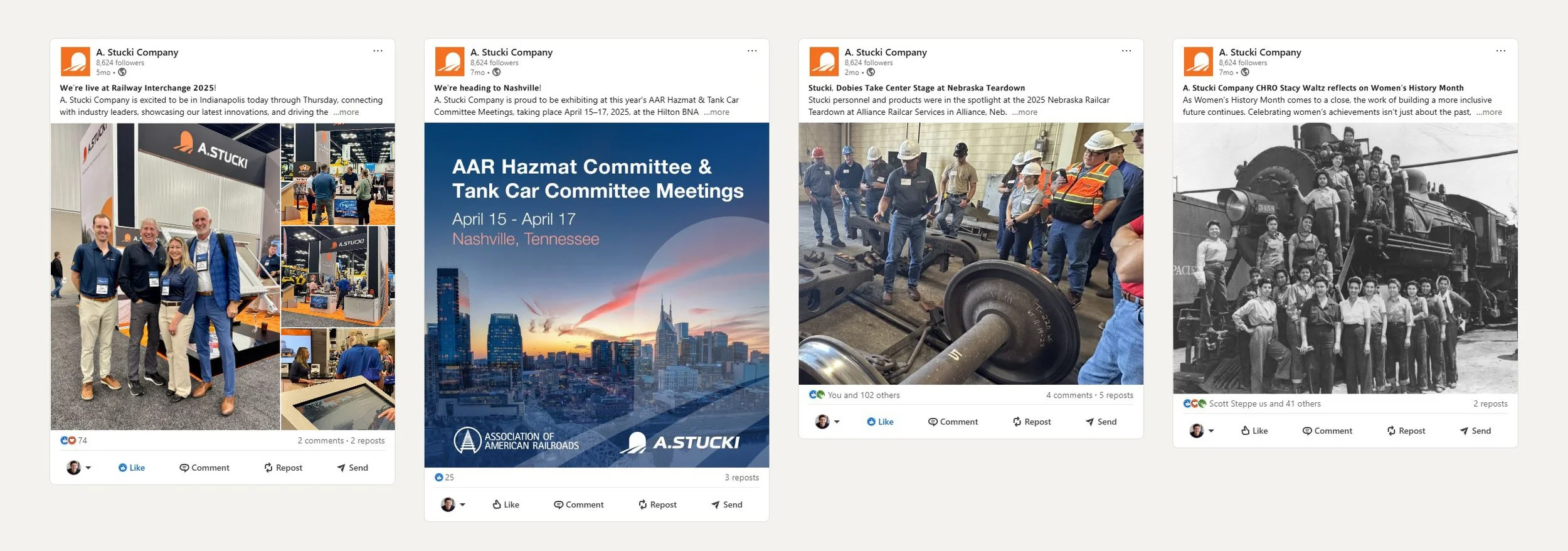Repost the Women's History Month post
The width and height of the screenshot is (1568, 551).
tap(1406, 431)
